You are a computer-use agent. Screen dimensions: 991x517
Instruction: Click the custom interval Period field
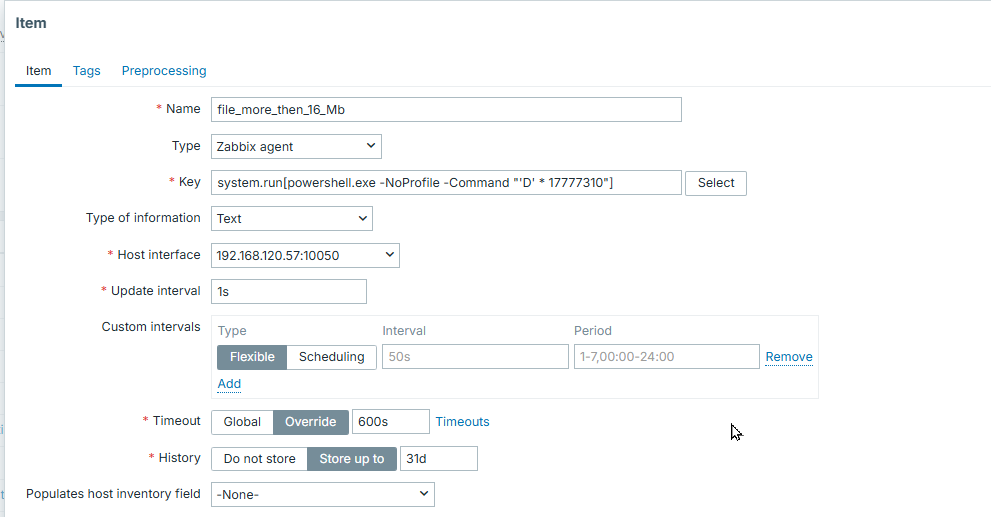pos(666,357)
